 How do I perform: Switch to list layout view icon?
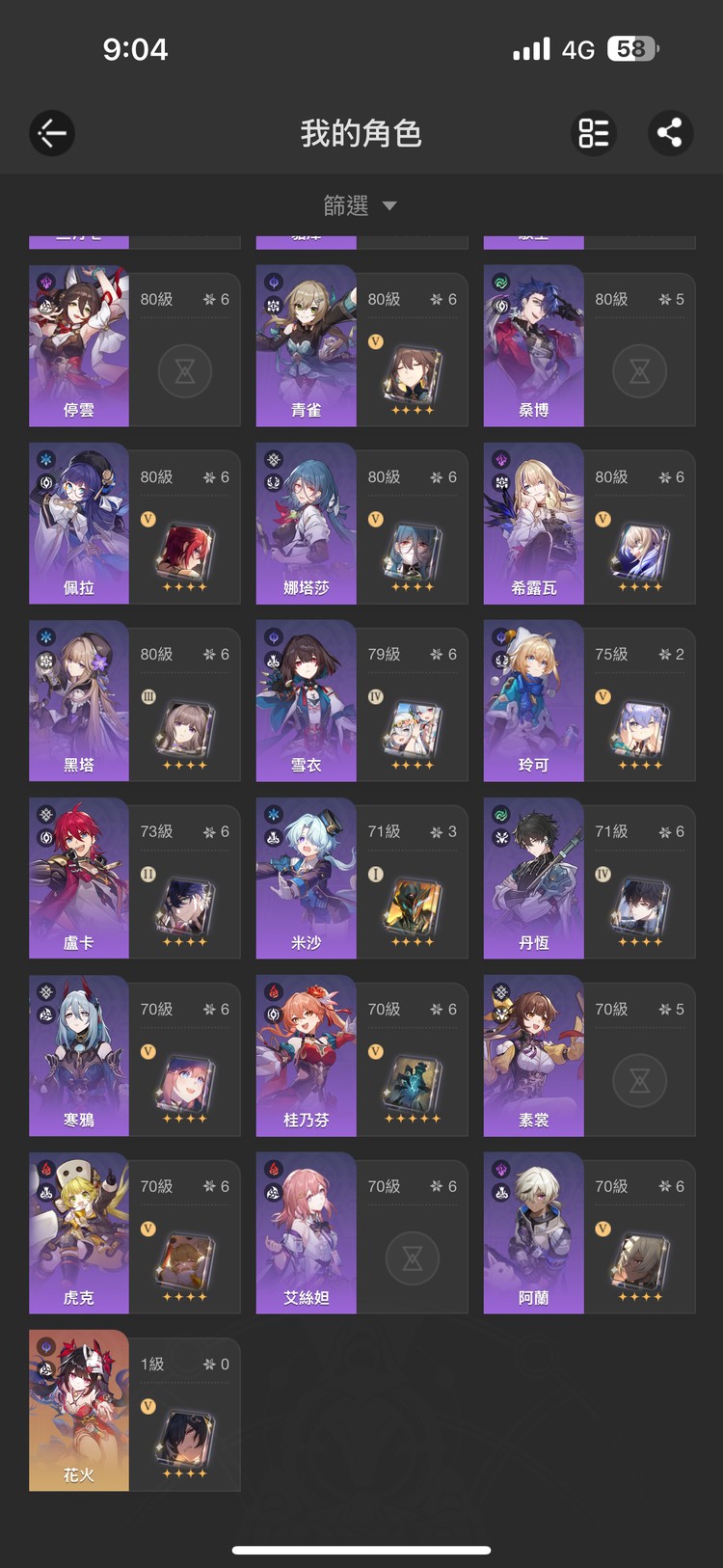click(x=593, y=133)
